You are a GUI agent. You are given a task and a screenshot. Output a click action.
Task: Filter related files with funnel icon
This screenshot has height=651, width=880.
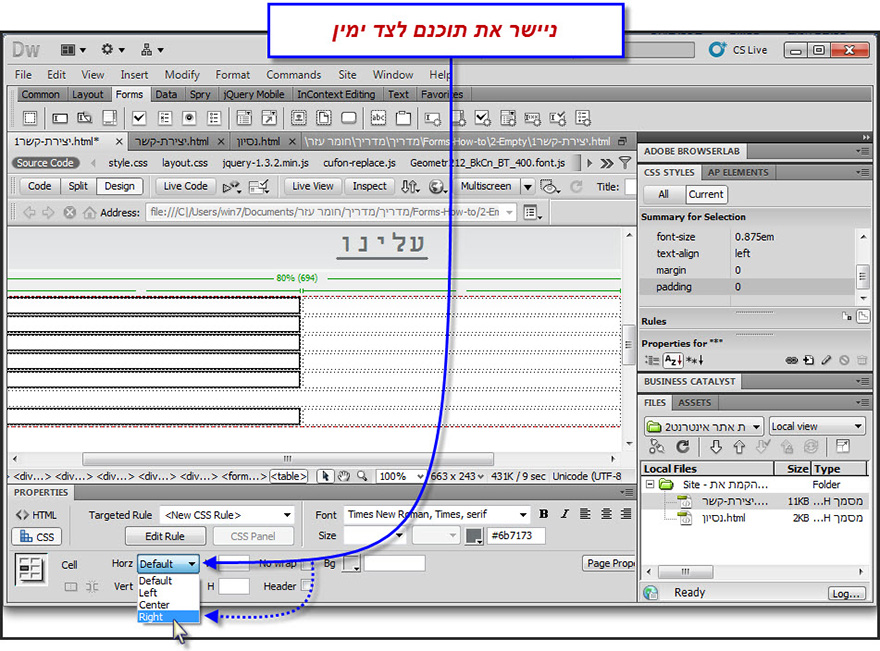point(625,163)
